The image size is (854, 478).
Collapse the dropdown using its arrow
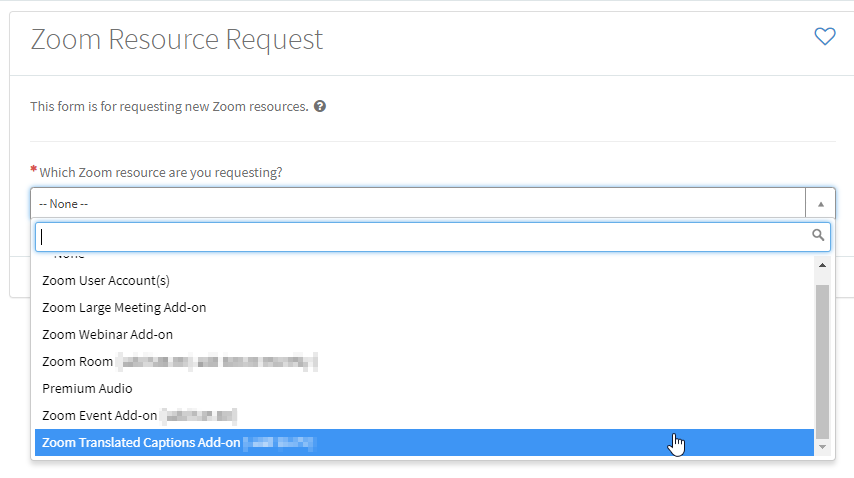coord(820,203)
